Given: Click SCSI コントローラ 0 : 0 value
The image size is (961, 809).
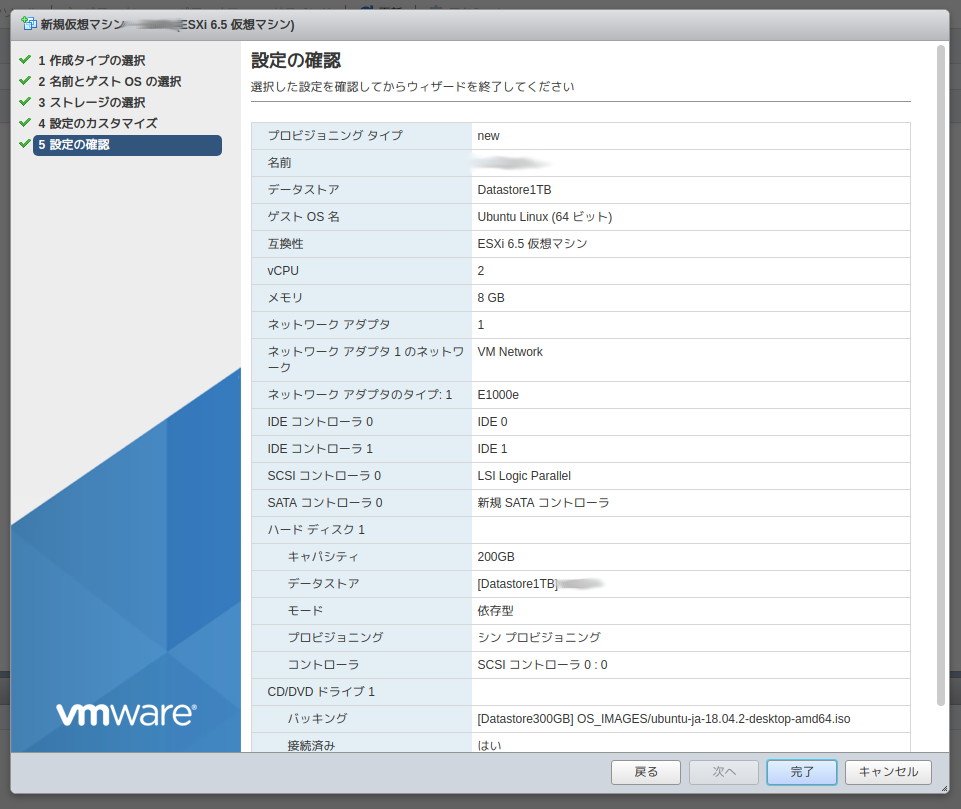Looking at the screenshot, I should tap(542, 665).
